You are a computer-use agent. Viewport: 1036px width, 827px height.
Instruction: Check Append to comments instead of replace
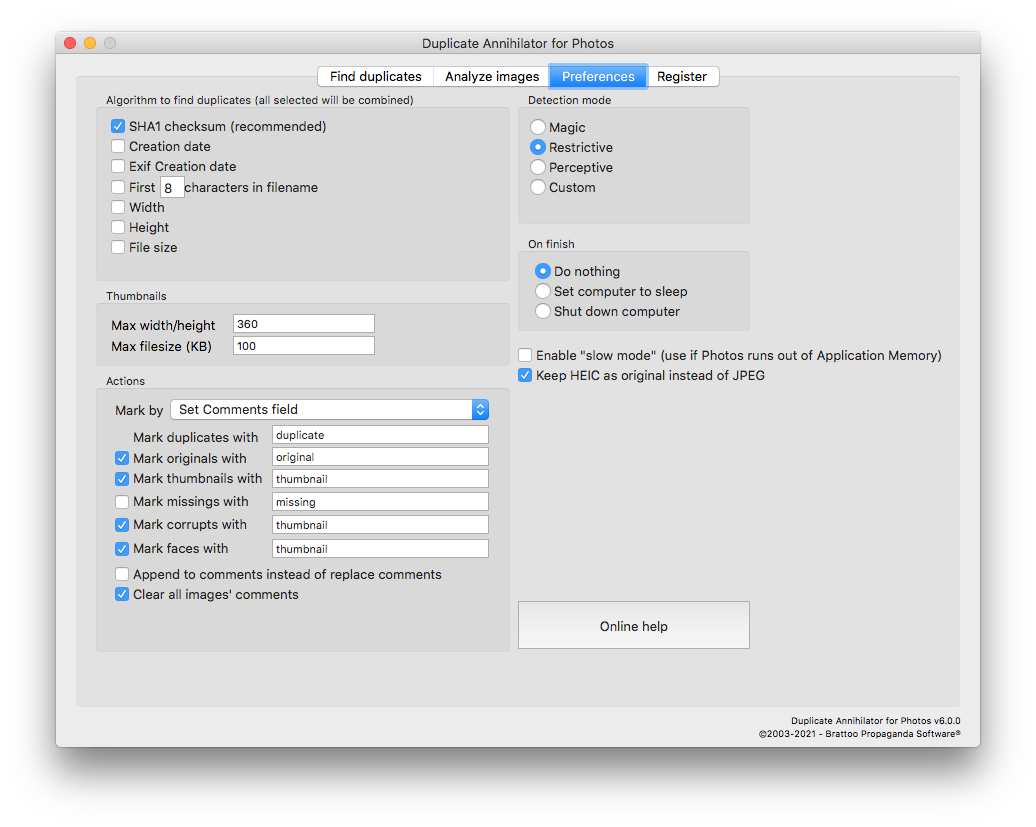(x=122, y=574)
